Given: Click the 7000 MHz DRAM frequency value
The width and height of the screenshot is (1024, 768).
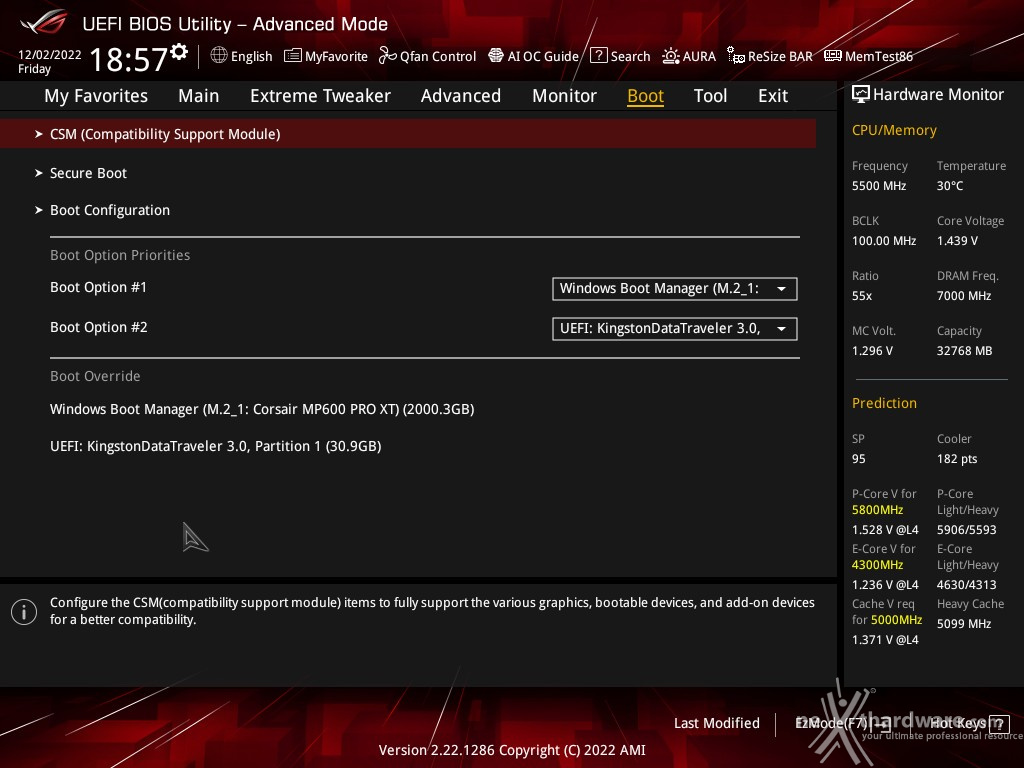Looking at the screenshot, I should pyautogui.click(x=964, y=296).
